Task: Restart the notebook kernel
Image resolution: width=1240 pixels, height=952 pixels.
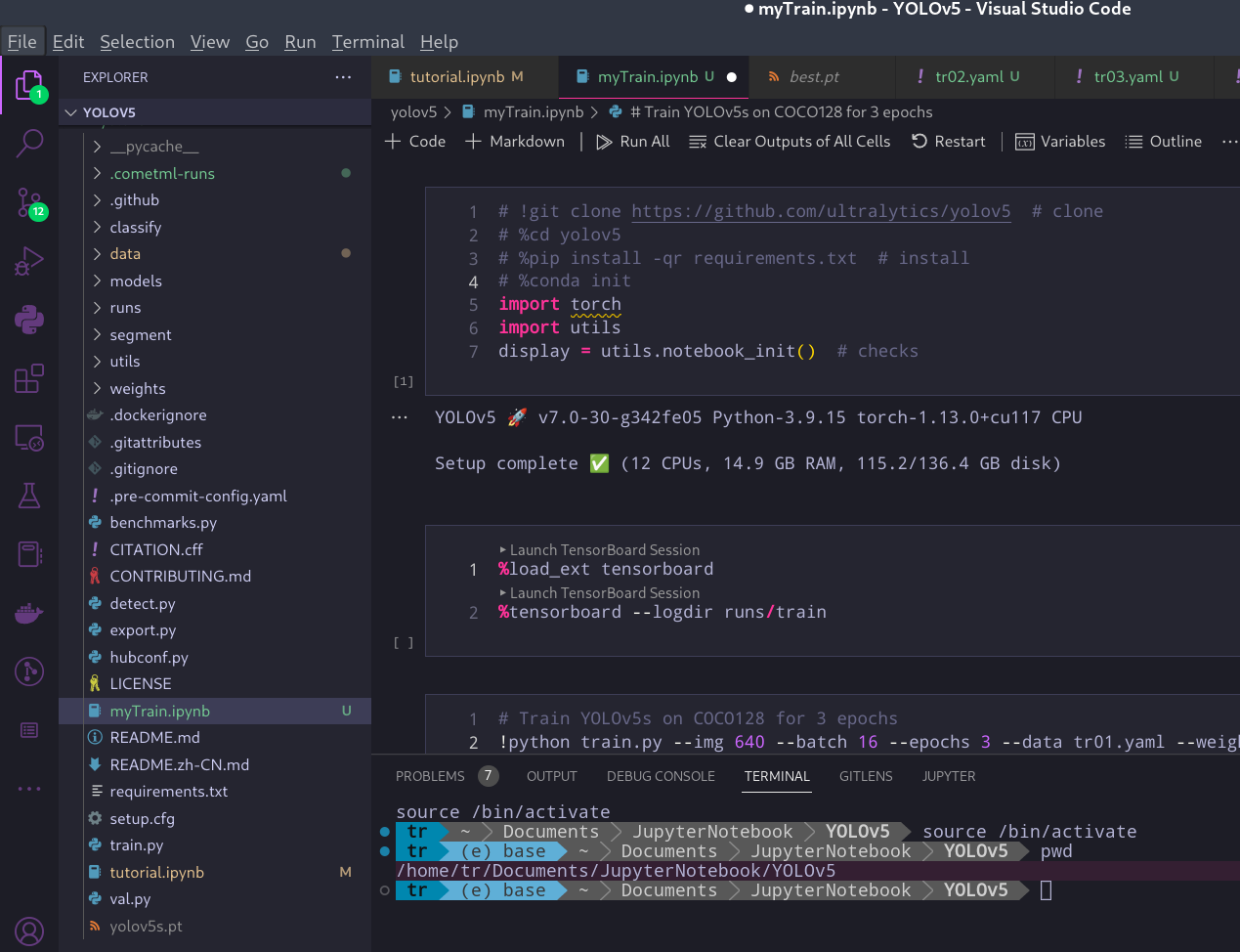Action: click(948, 142)
